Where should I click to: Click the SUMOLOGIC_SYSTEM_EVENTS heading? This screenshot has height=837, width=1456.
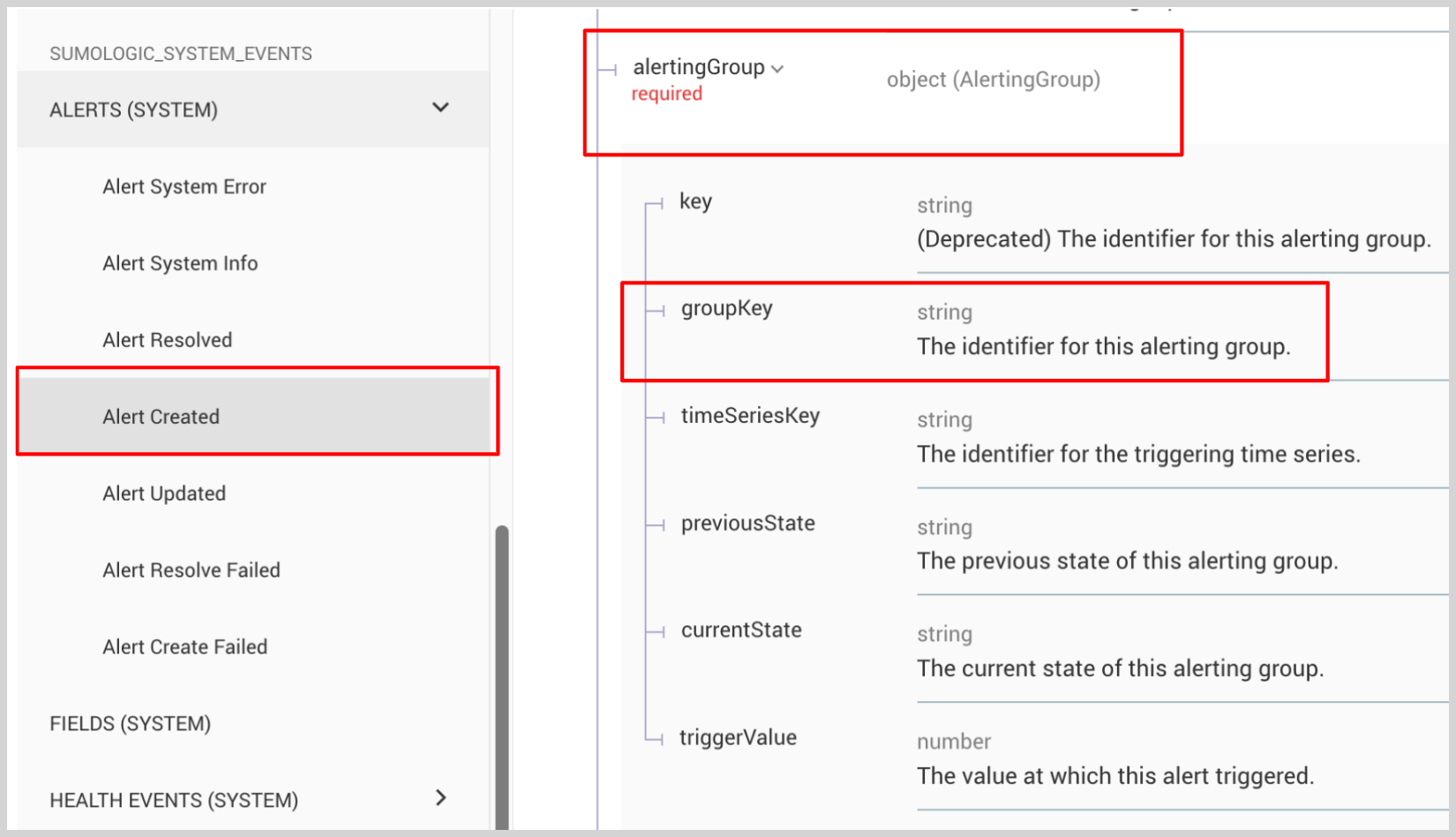tap(180, 54)
